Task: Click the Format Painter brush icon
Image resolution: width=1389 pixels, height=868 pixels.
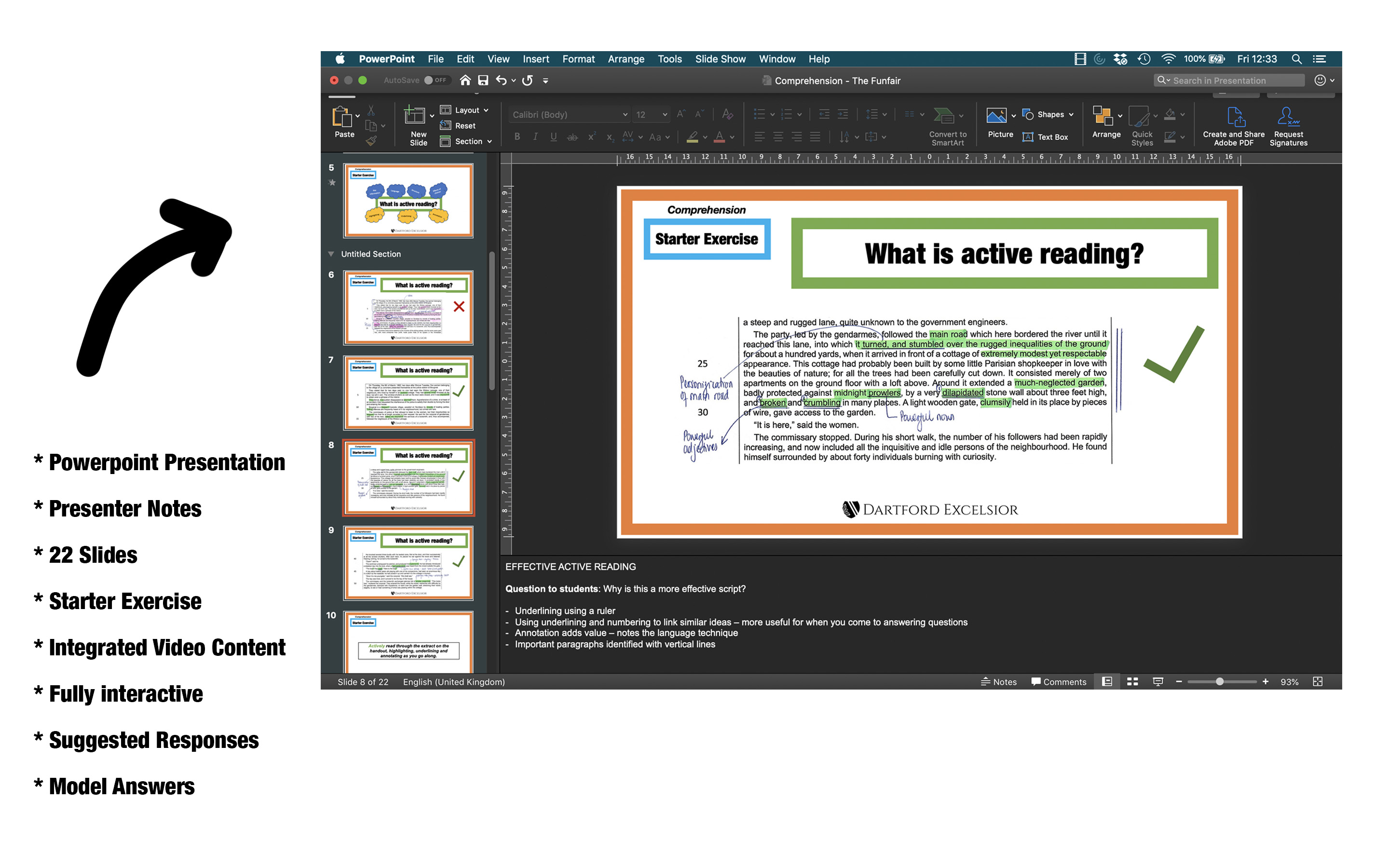Action: pos(371,140)
